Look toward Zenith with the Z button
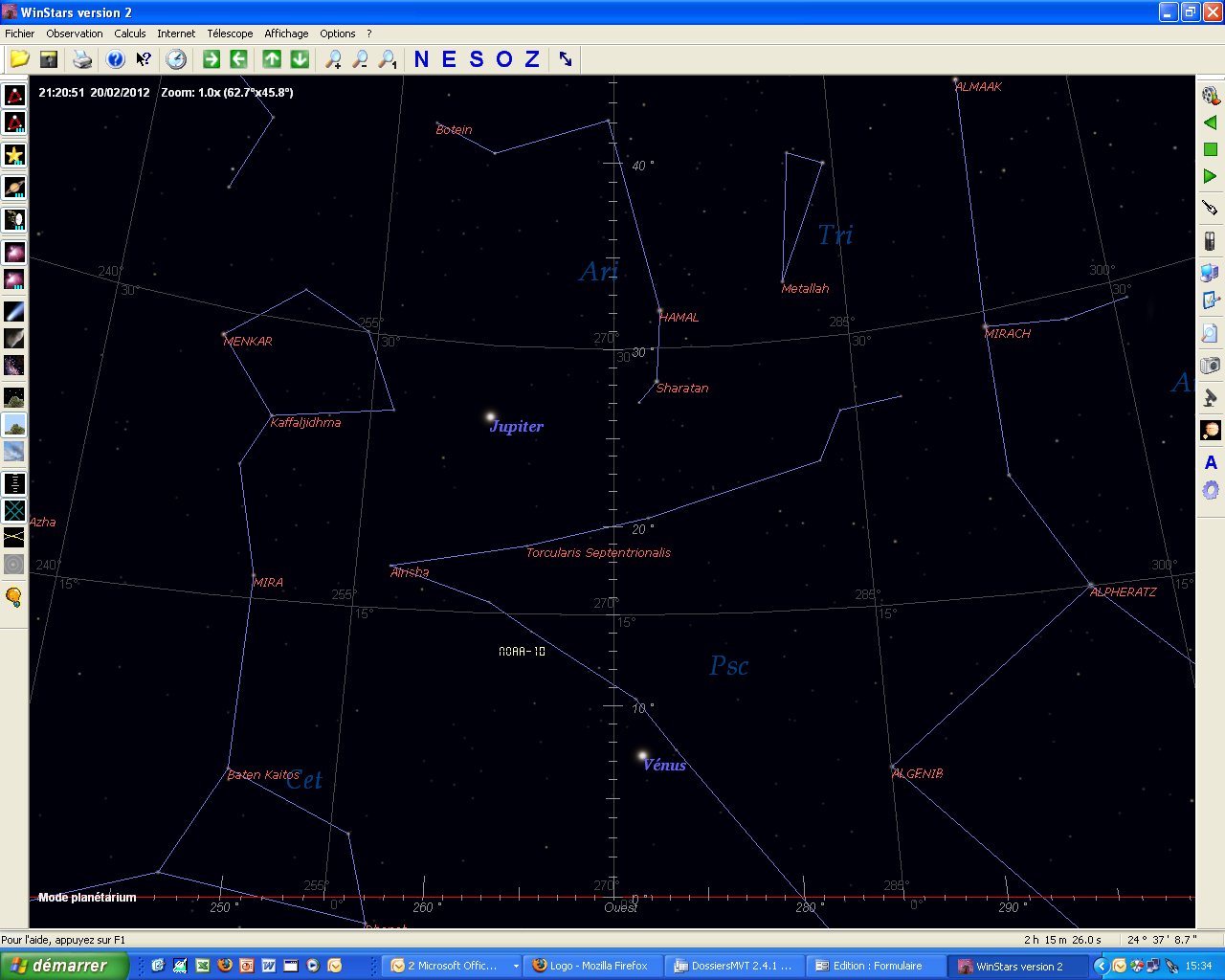The image size is (1225, 980). point(532,59)
